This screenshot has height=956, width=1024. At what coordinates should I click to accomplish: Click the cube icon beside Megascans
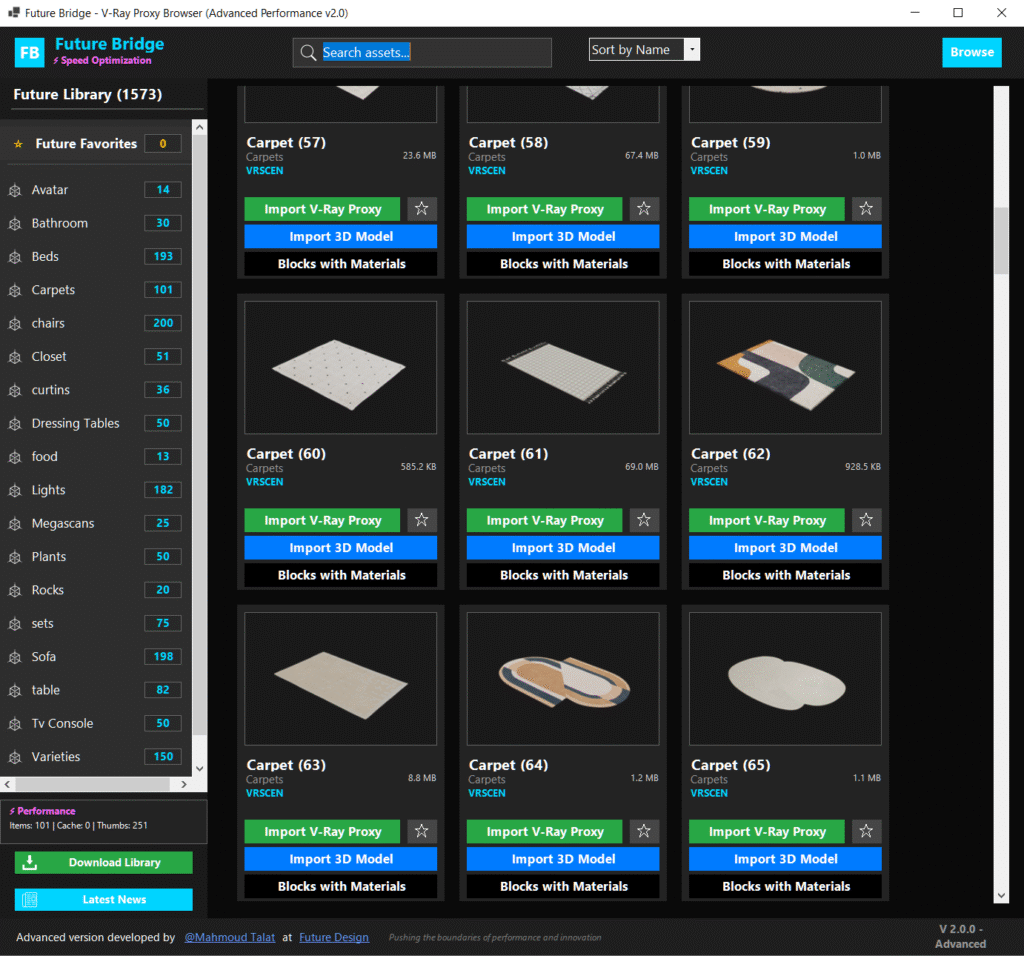(15, 524)
